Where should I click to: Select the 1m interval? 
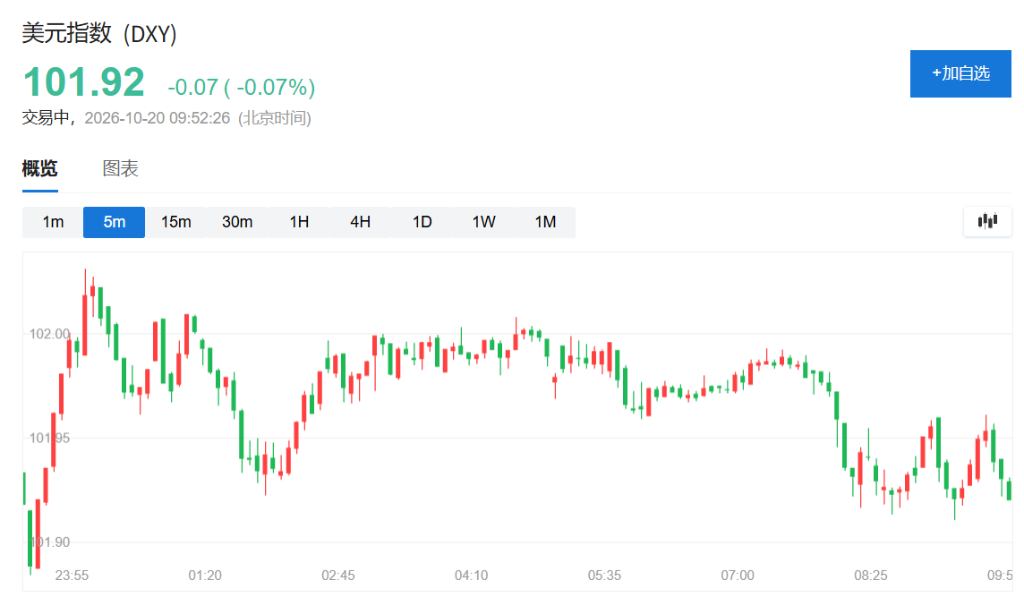click(x=53, y=222)
